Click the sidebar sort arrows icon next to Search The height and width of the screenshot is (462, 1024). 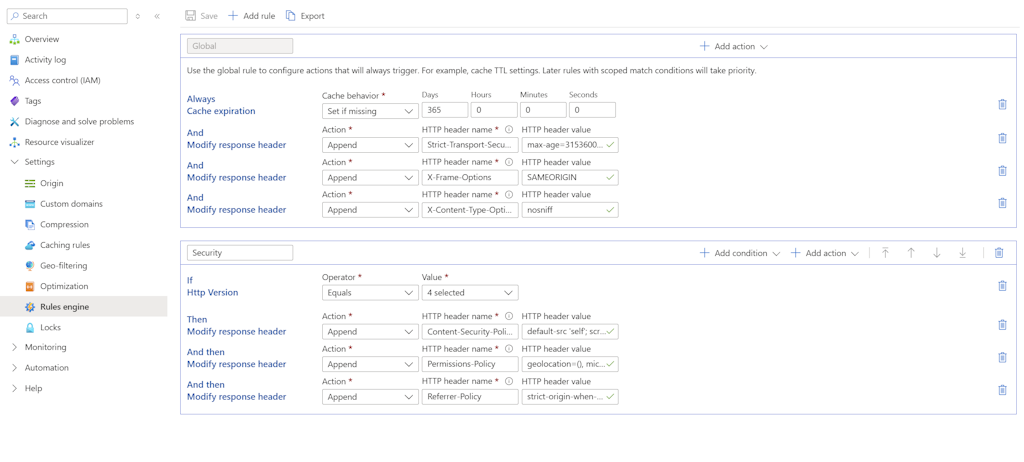click(x=138, y=16)
